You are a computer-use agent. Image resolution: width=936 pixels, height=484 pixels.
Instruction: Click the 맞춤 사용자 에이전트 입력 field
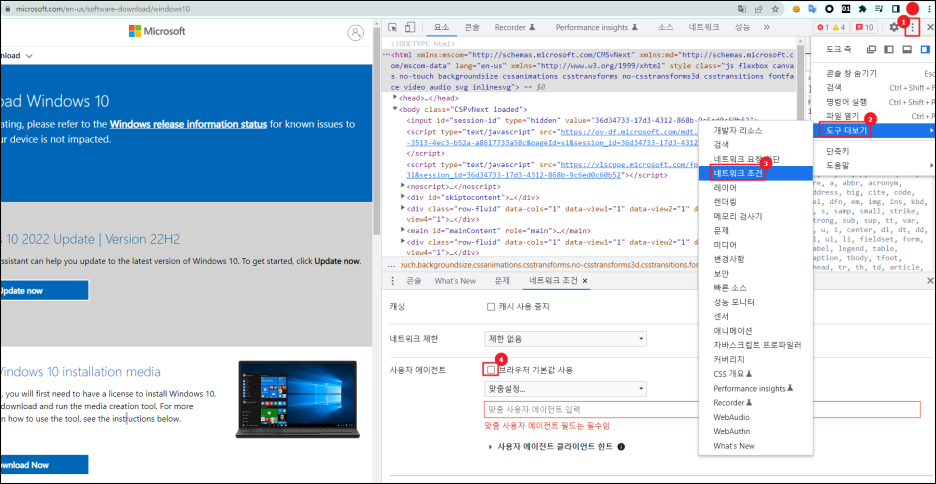click(x=702, y=409)
